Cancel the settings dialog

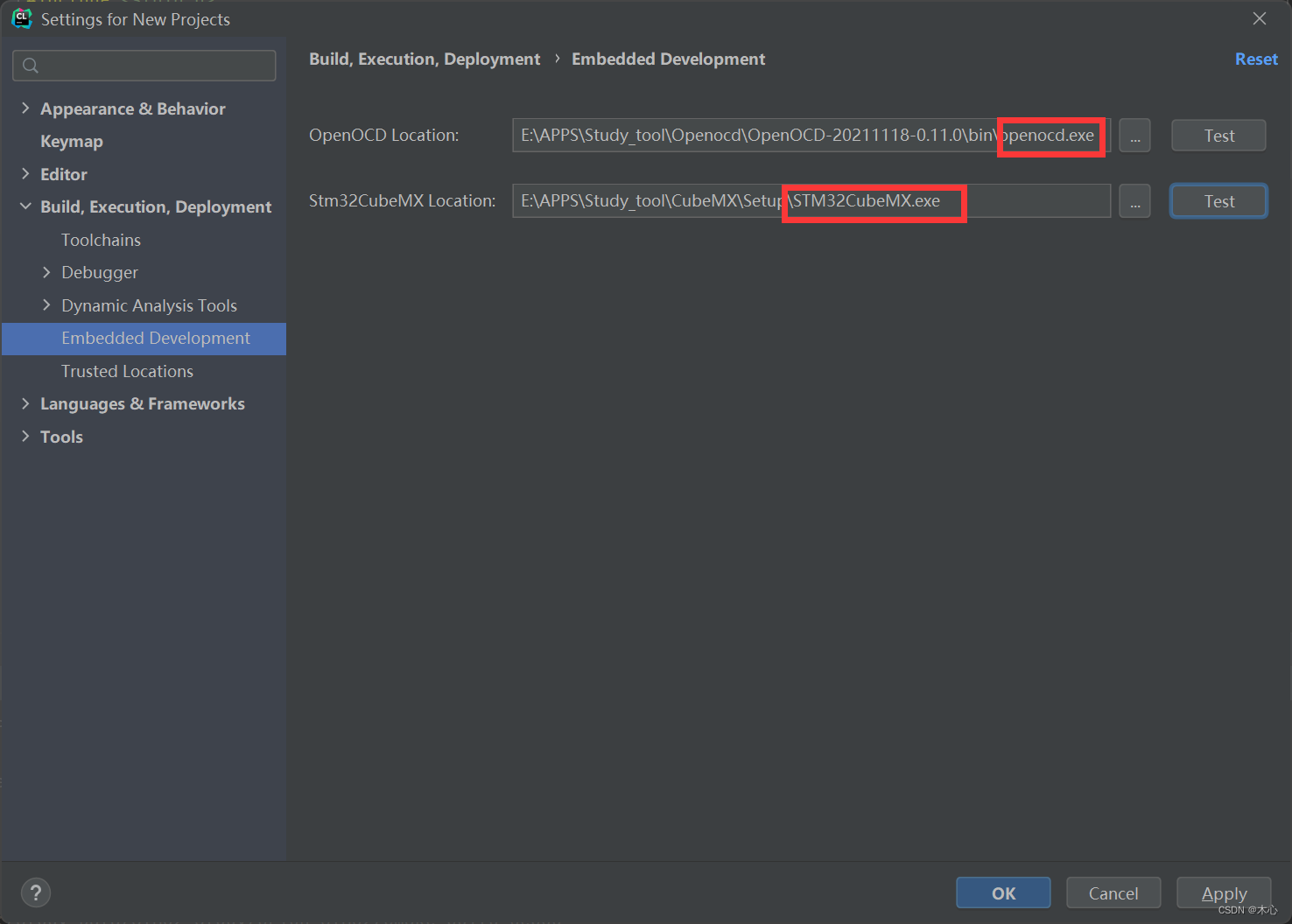[x=1113, y=893]
